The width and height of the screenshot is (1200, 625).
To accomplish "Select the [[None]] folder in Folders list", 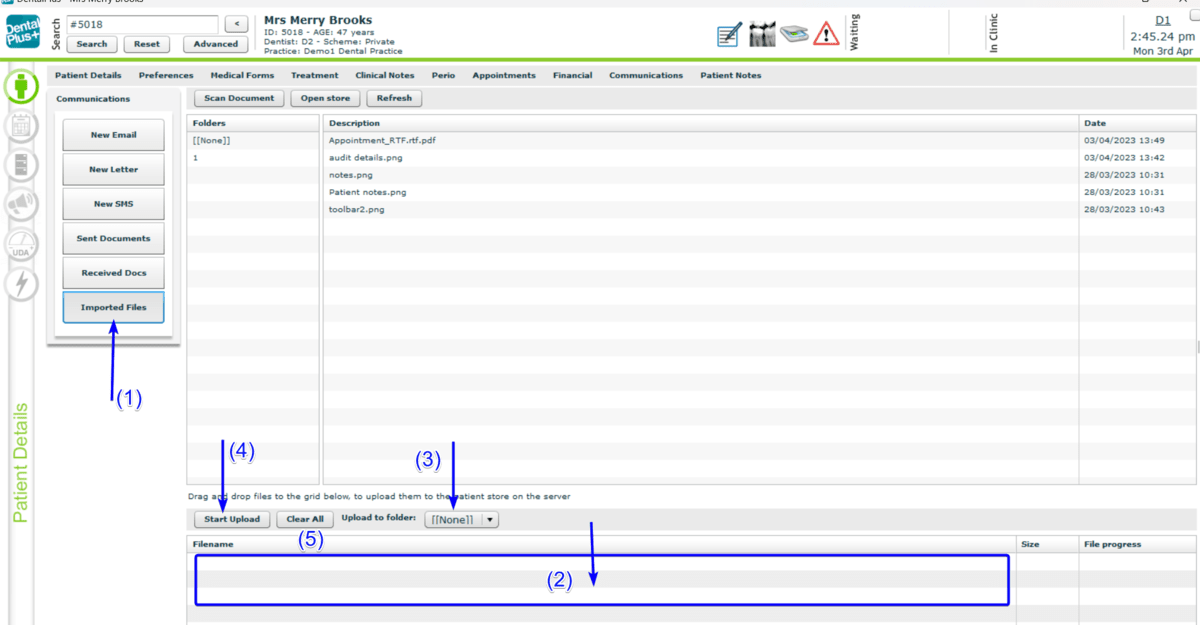I will tap(212, 141).
